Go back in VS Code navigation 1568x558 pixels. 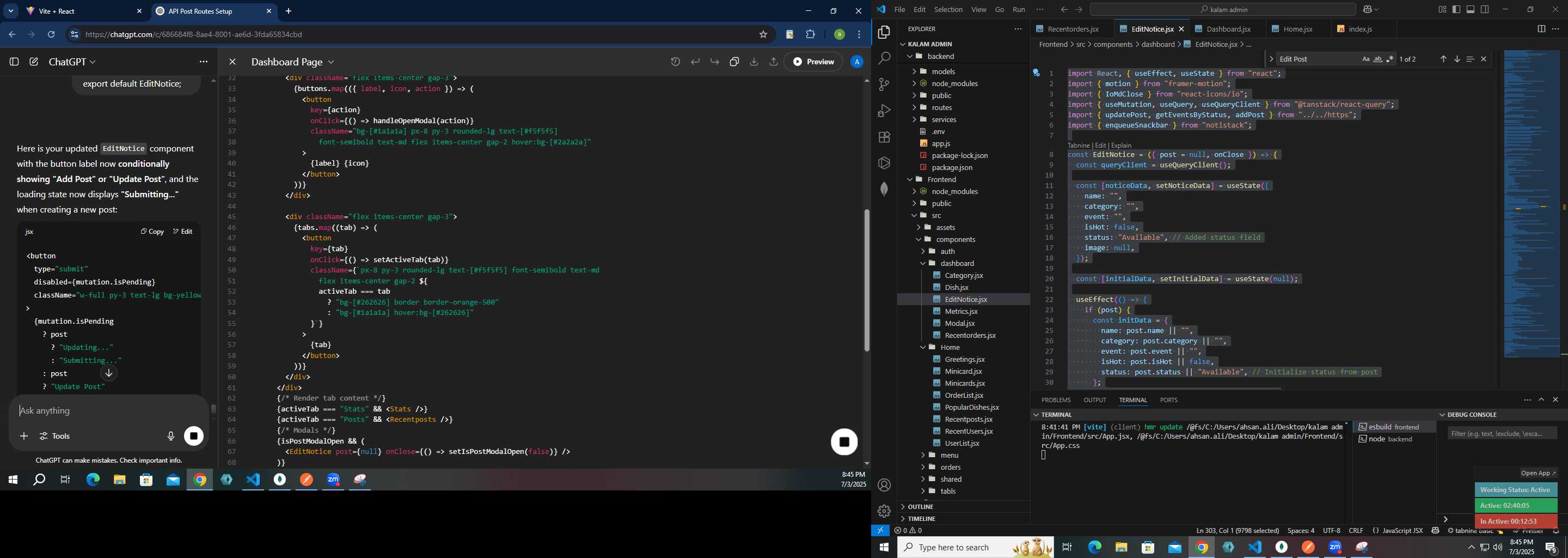coord(1063,10)
